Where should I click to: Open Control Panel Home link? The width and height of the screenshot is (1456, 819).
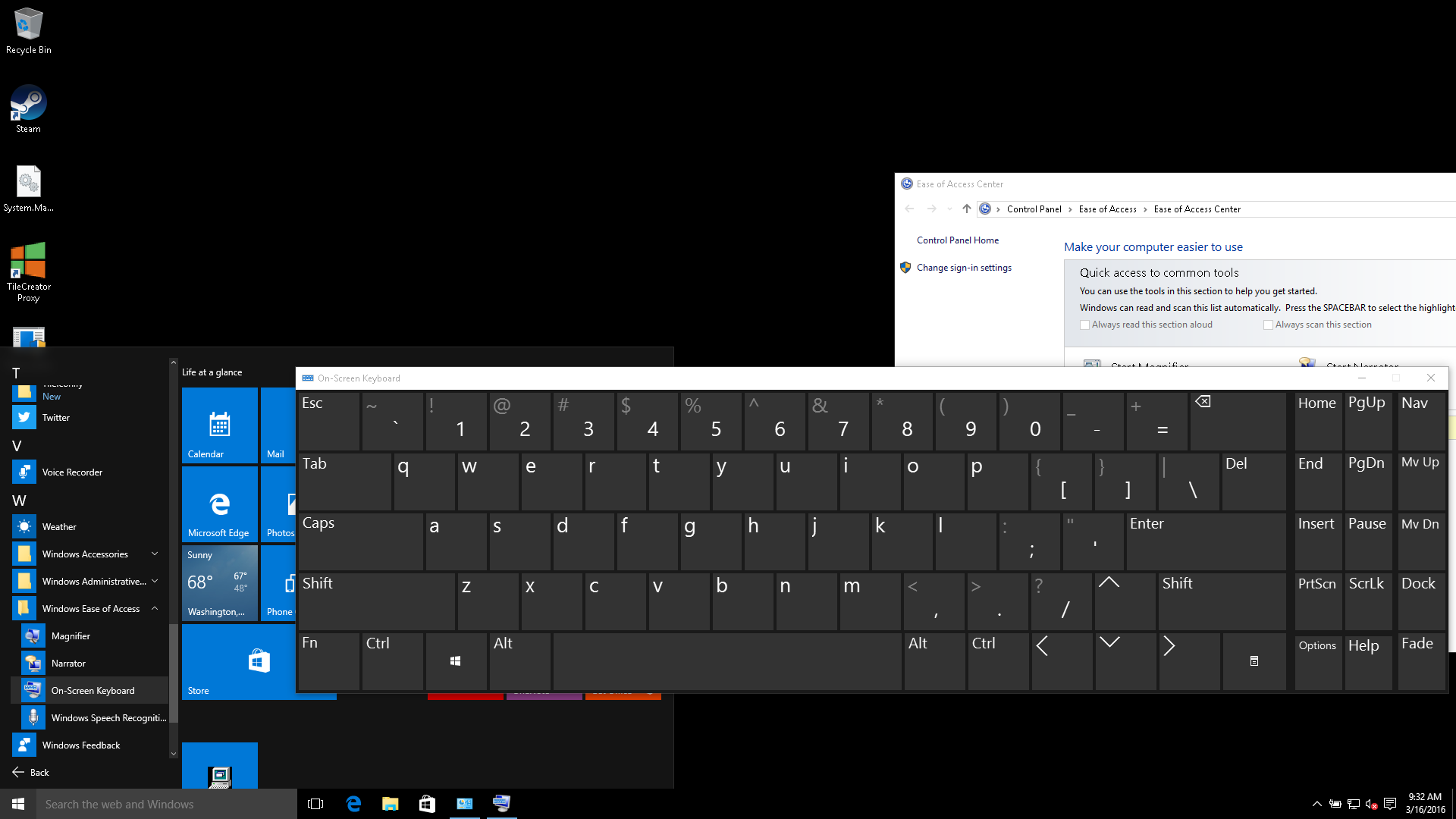click(957, 240)
